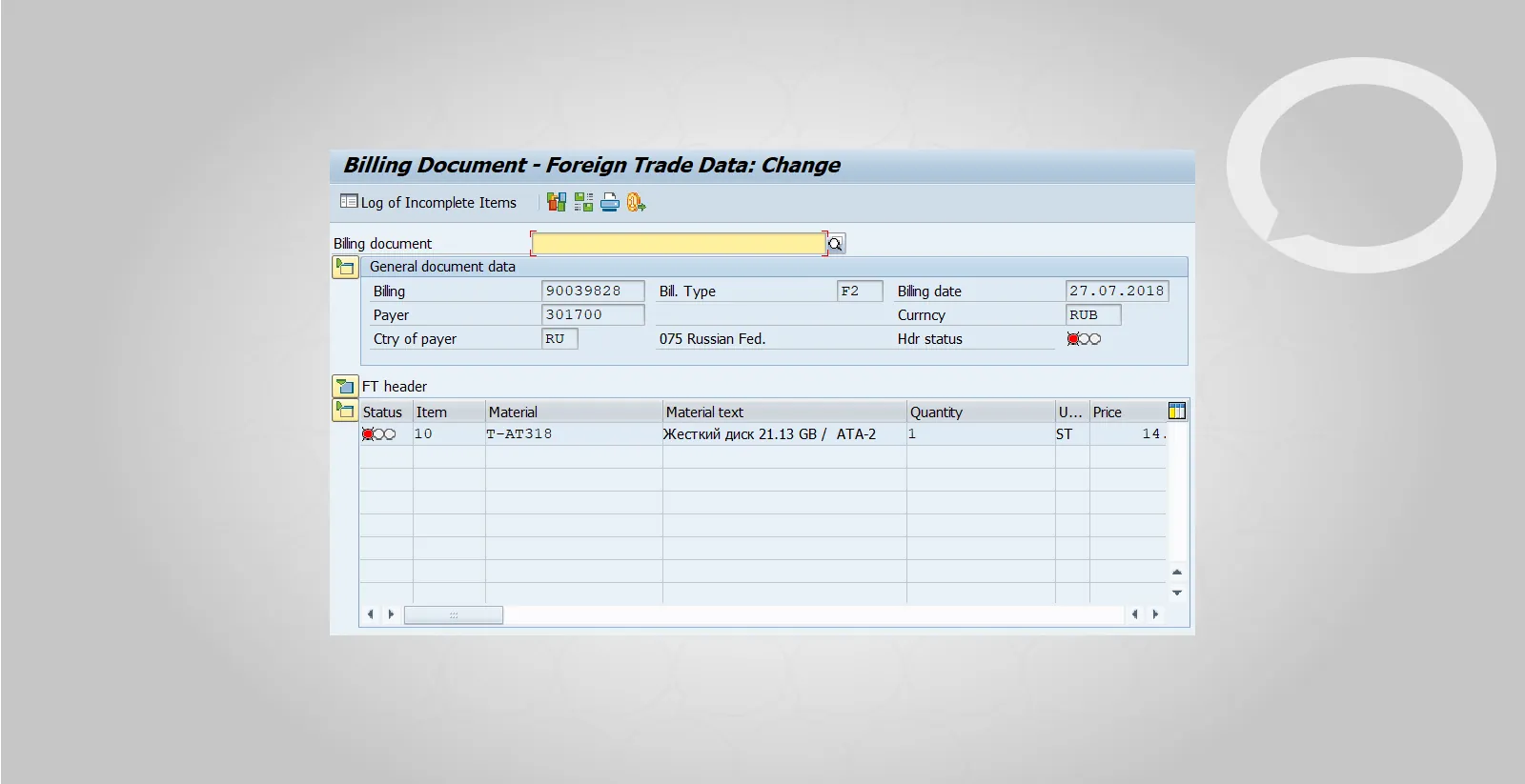Viewport: 1525px width, 784px height.
Task: Click left horizontal scroll arrow at table bottom-left
Action: click(x=371, y=614)
